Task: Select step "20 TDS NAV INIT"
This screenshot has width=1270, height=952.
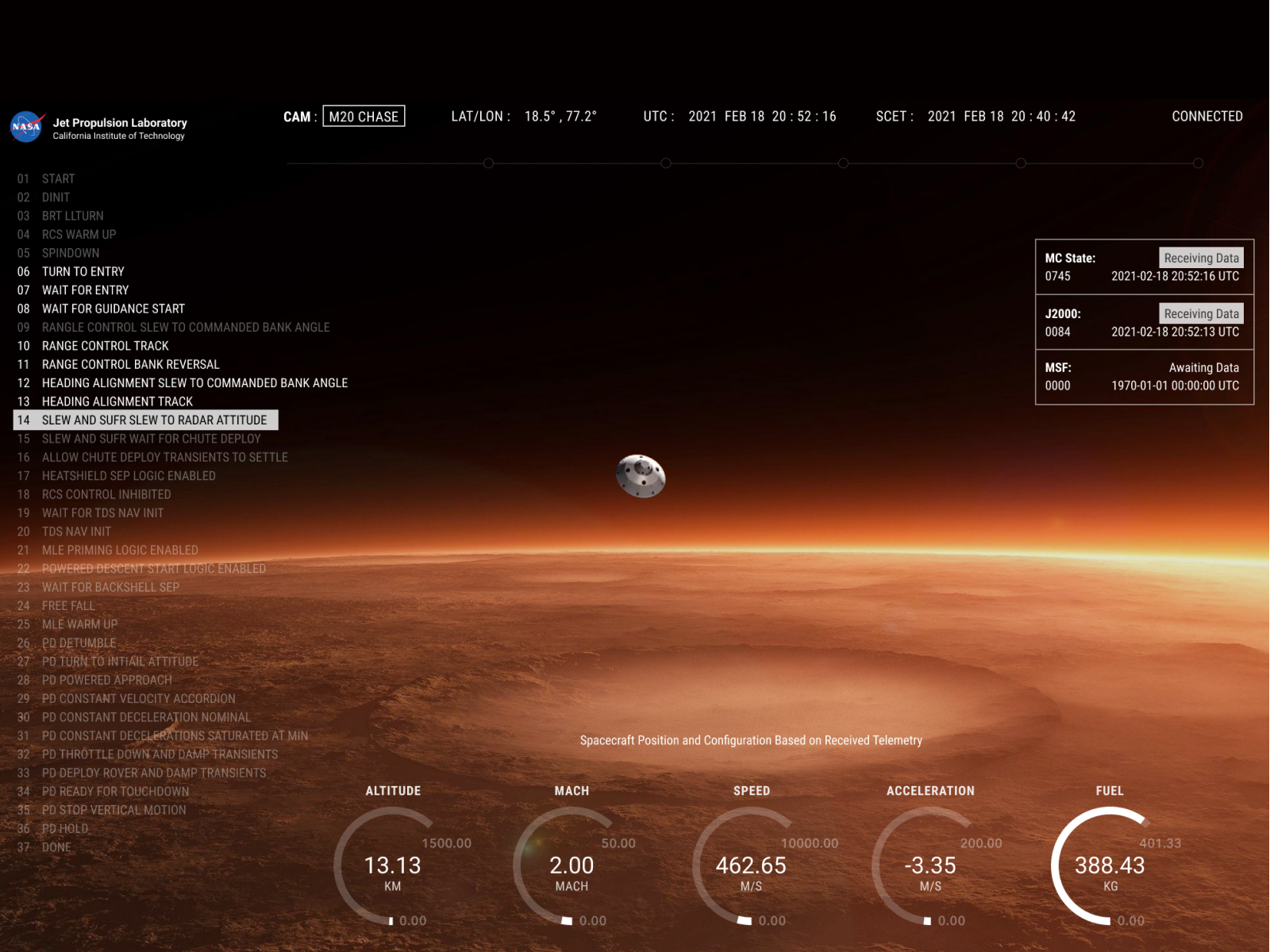Action: tap(64, 532)
